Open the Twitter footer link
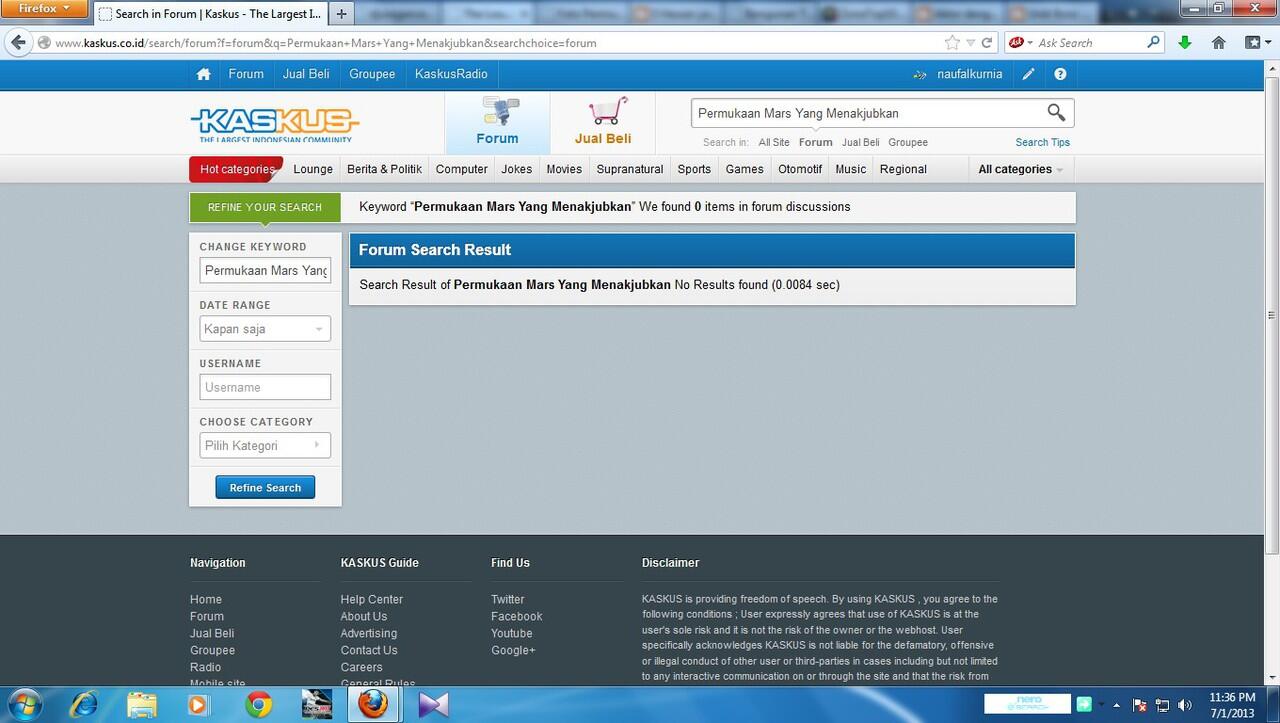This screenshot has width=1280, height=723. coord(507,599)
